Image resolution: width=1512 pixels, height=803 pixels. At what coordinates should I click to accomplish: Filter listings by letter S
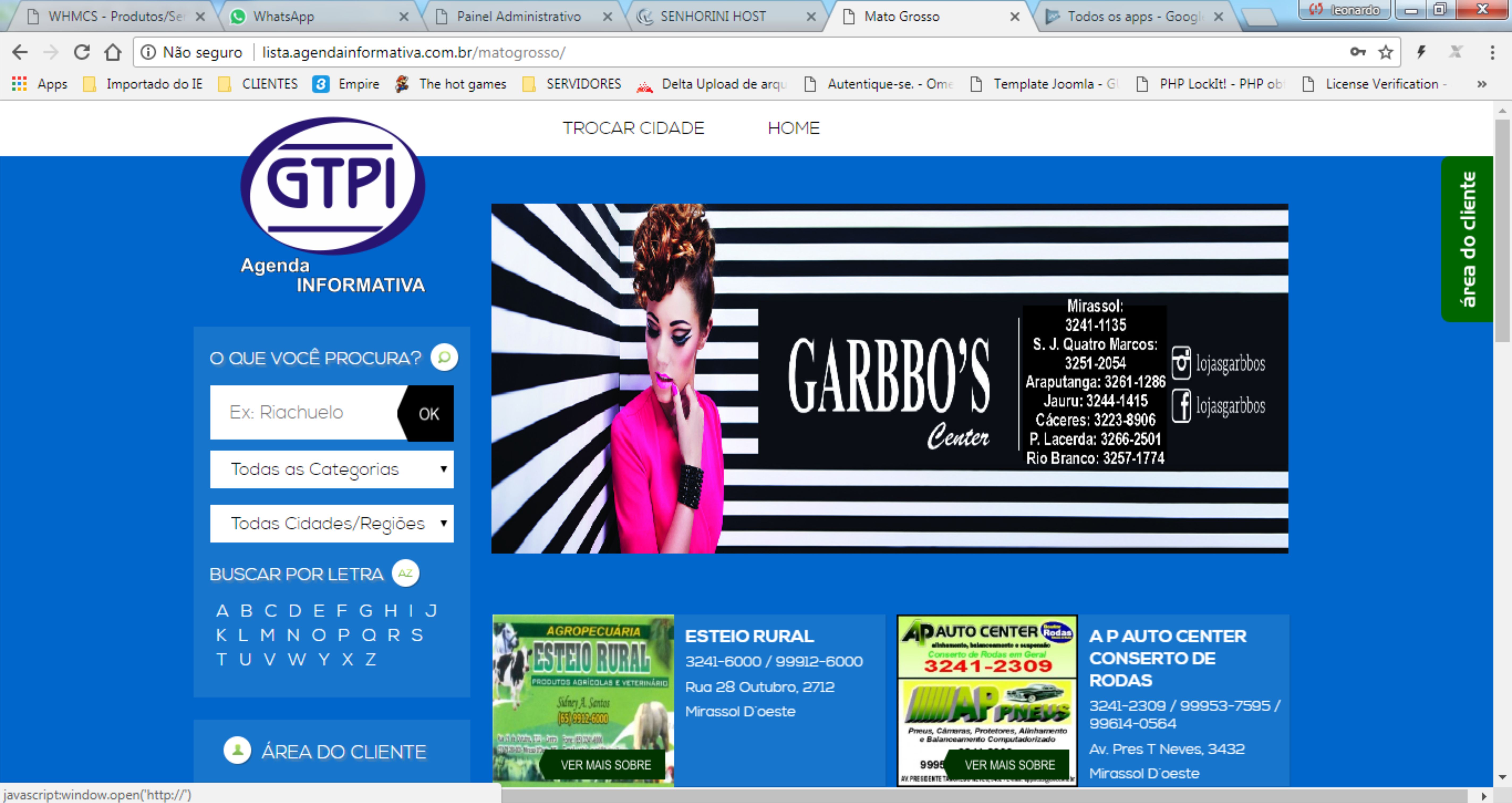417,635
